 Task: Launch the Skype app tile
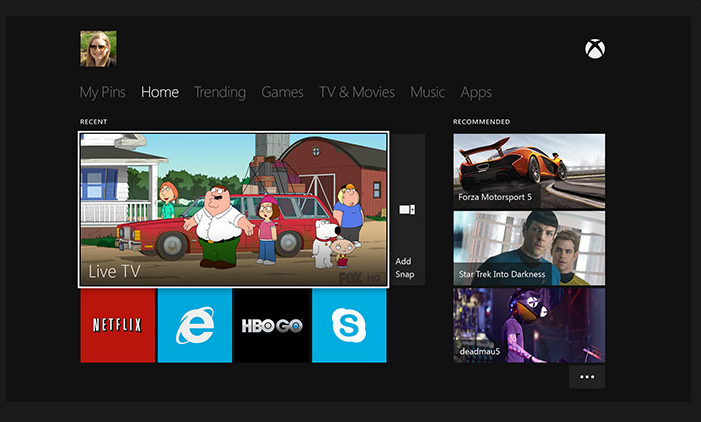pyautogui.click(x=349, y=325)
